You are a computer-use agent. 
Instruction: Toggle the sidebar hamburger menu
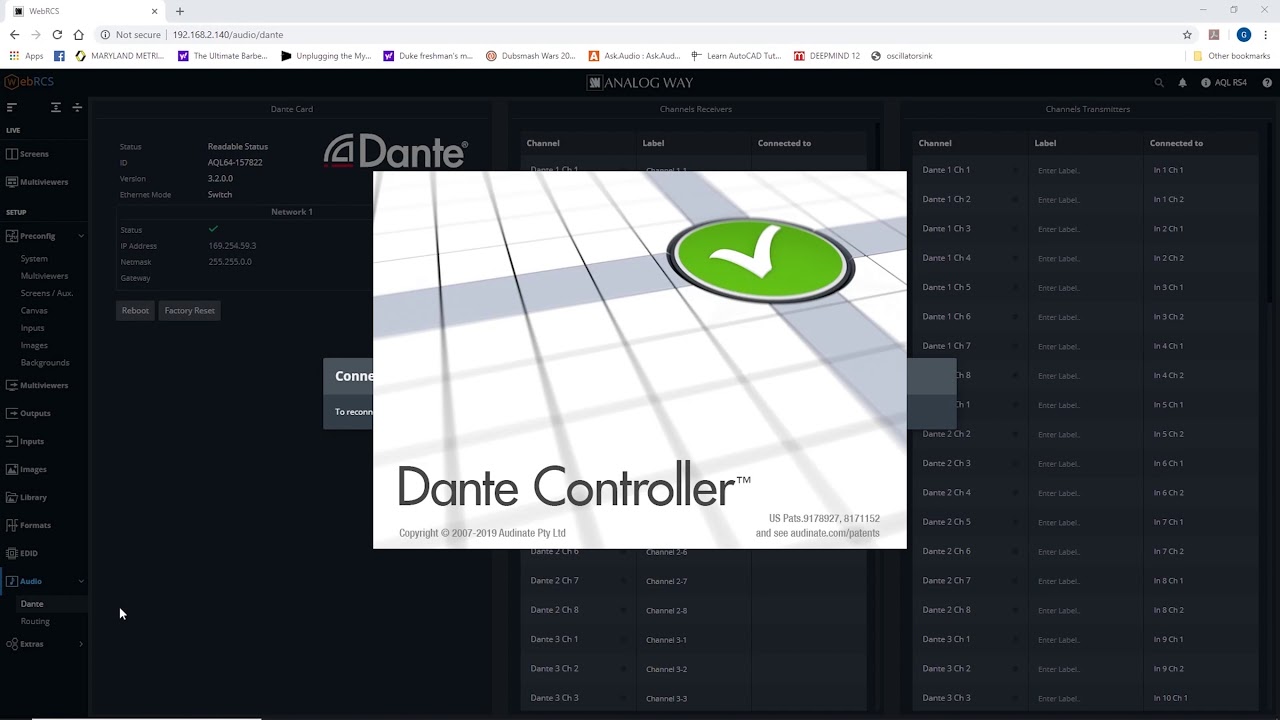pyautogui.click(x=12, y=107)
